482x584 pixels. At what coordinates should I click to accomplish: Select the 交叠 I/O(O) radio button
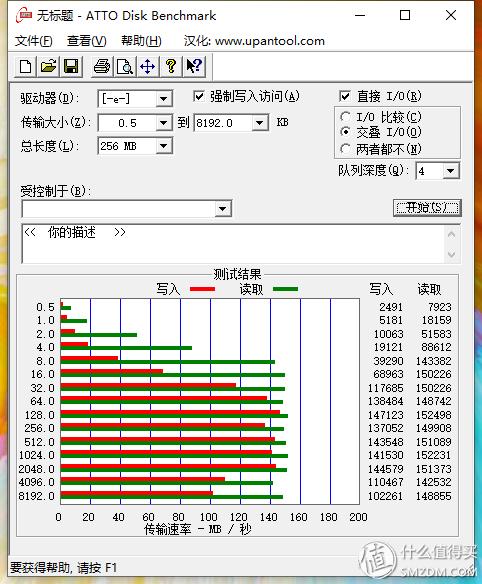click(345, 132)
